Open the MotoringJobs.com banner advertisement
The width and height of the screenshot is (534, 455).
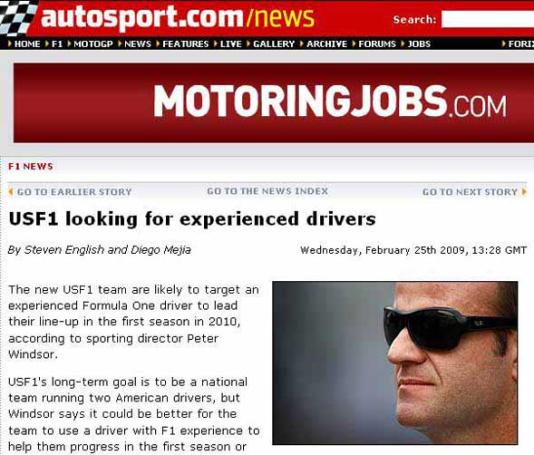click(x=274, y=103)
